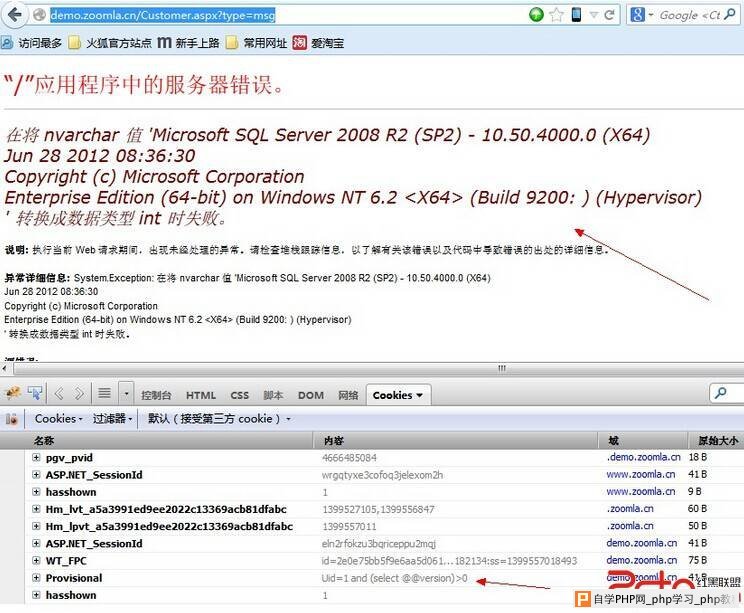
Task: Expand the WT_FPC cookie row
Action: tap(36, 560)
